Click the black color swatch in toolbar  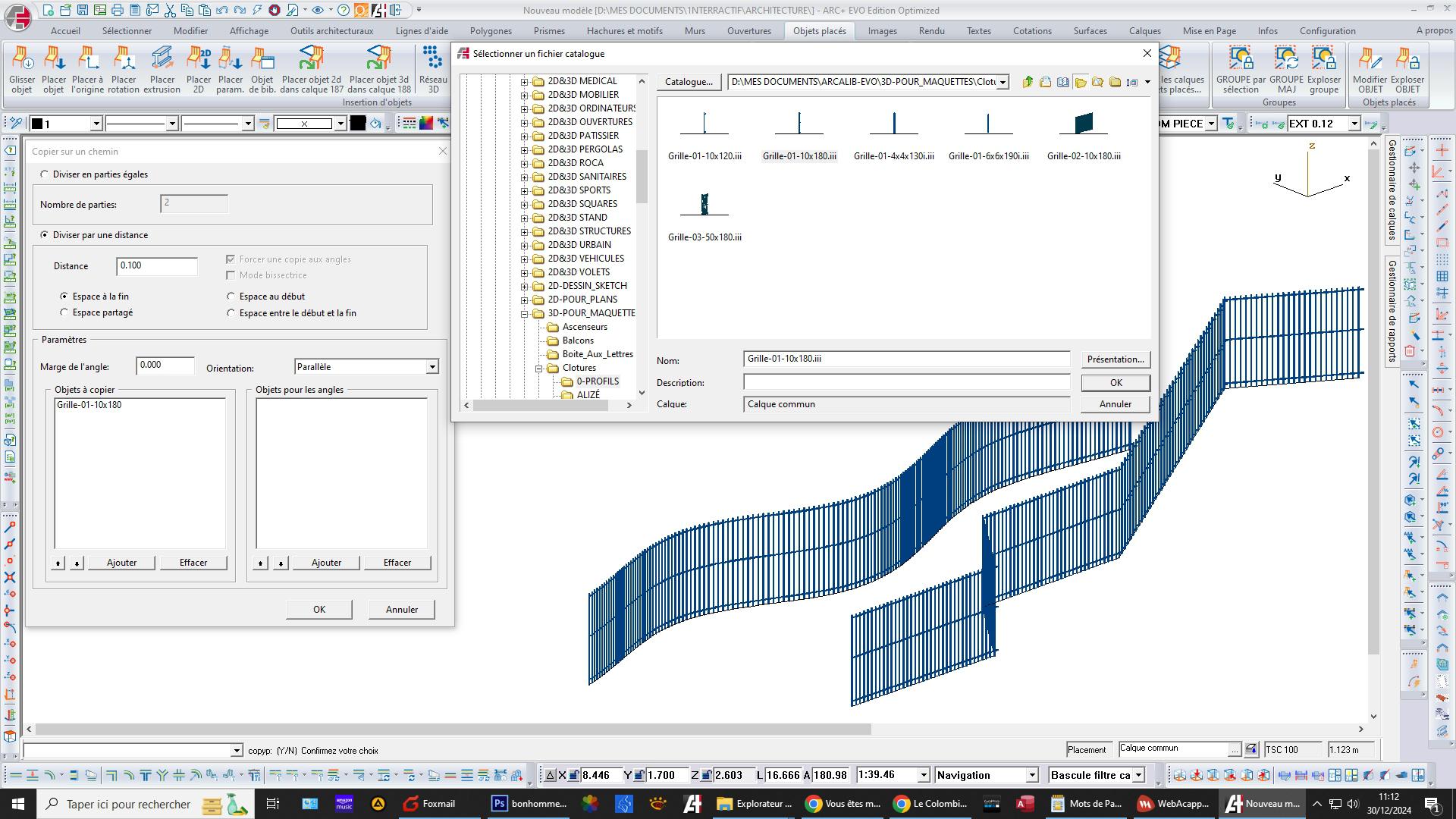coord(358,124)
